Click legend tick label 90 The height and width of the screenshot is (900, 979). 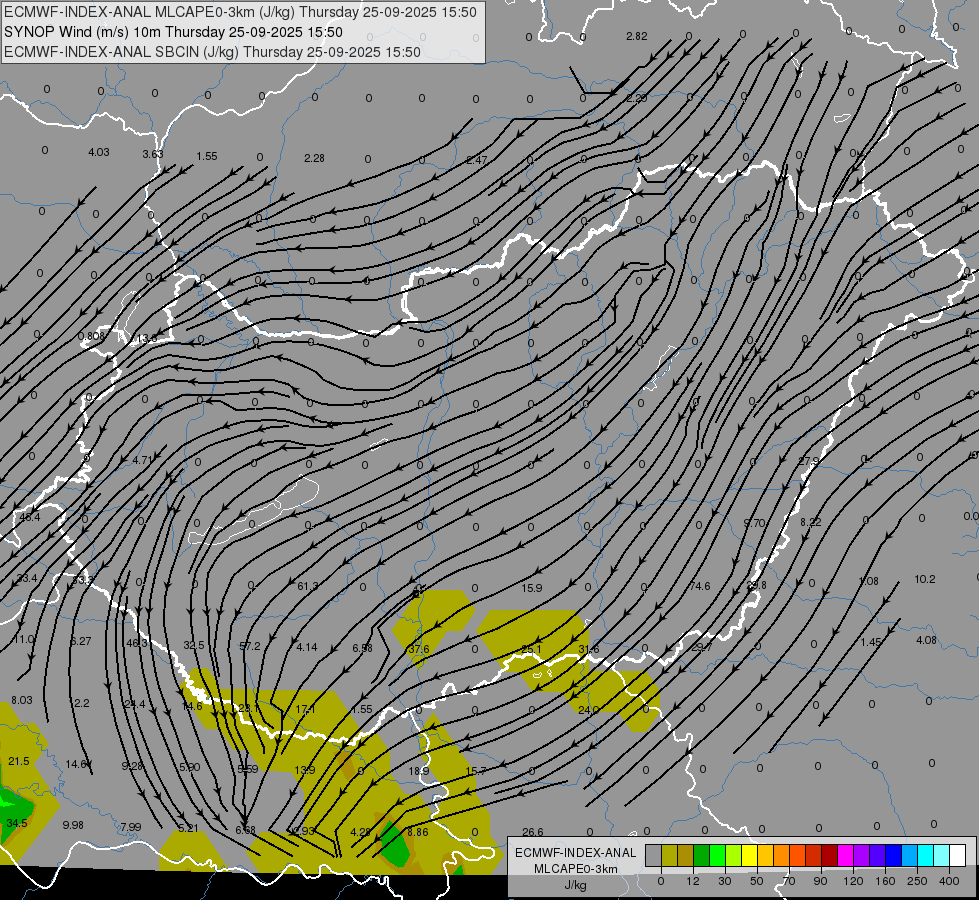820,881
